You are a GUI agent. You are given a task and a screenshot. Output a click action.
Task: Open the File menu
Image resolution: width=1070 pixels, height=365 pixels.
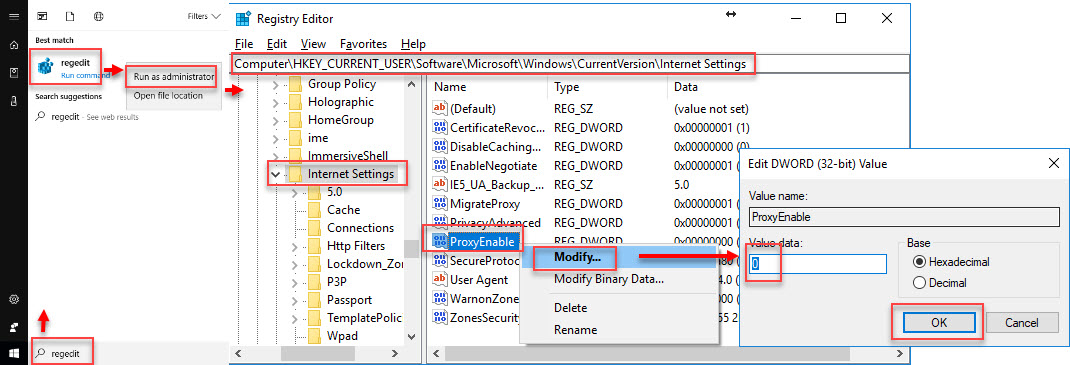click(244, 44)
